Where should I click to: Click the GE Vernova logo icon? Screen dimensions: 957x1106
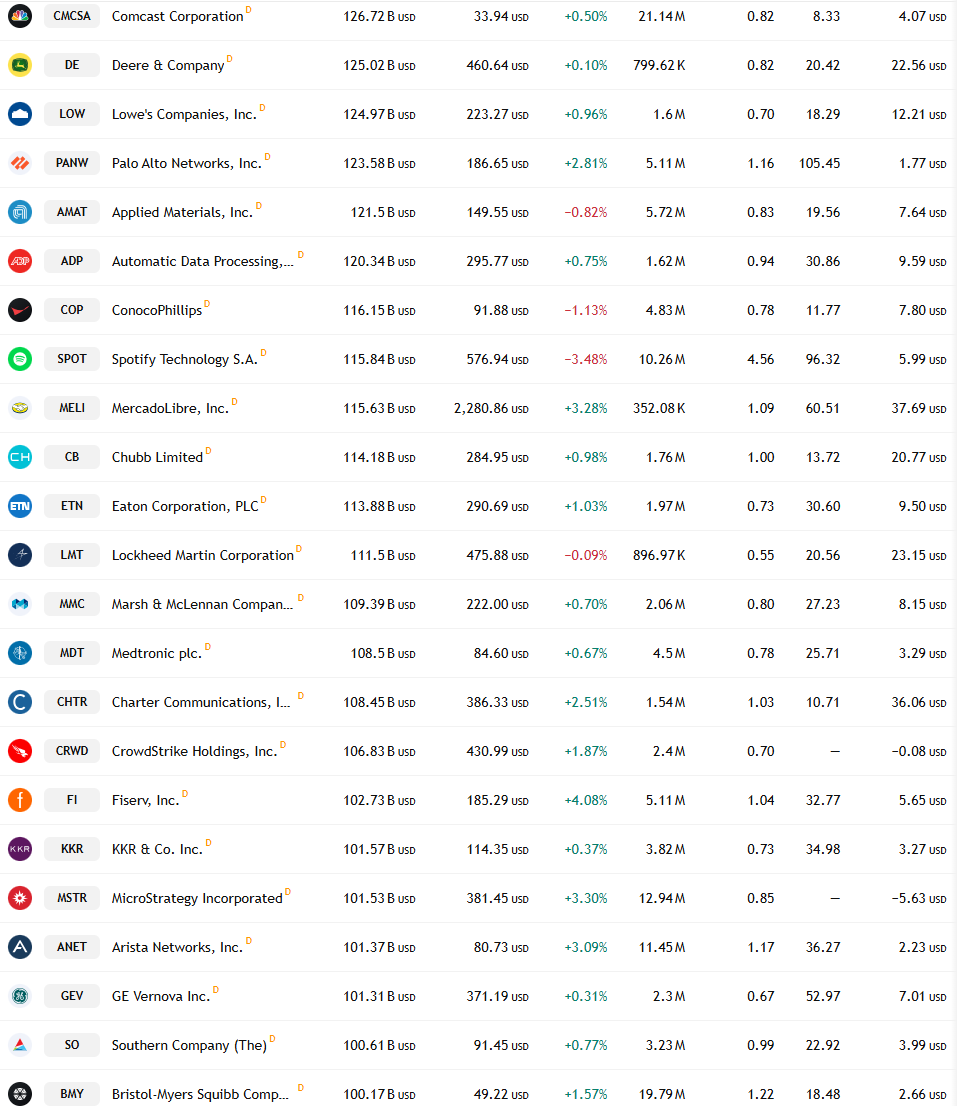(x=20, y=996)
